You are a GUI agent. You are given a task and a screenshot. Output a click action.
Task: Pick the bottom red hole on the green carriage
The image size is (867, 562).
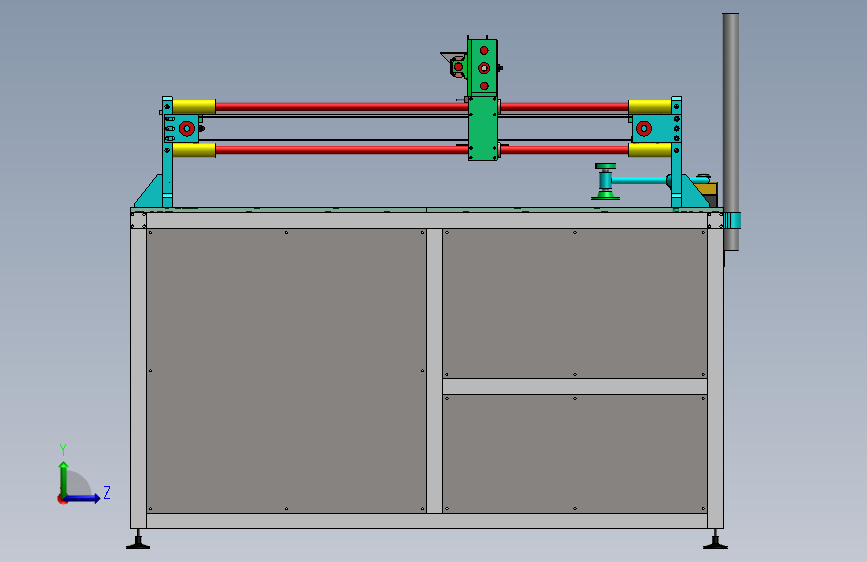coord(484,86)
